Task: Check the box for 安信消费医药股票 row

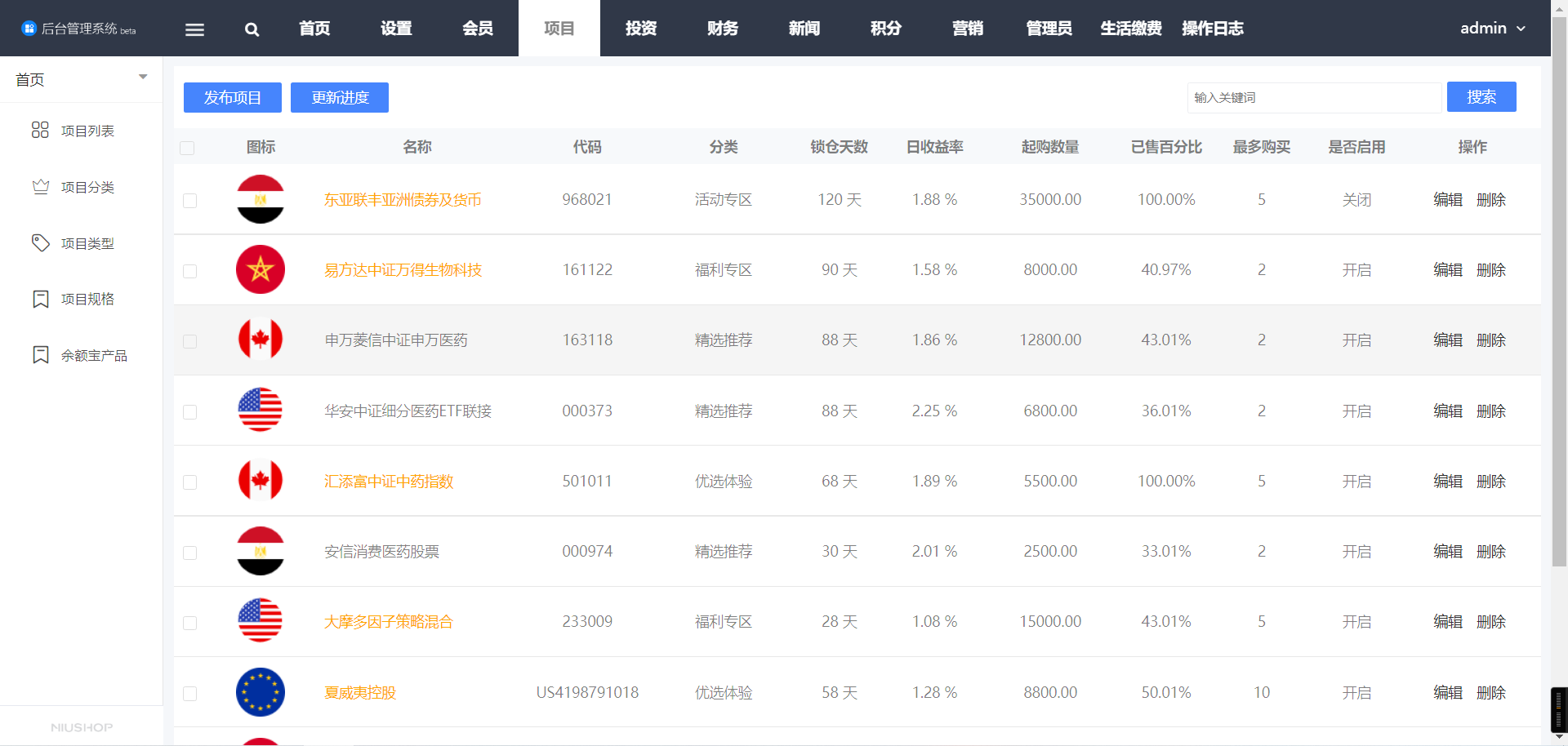Action: (190, 553)
